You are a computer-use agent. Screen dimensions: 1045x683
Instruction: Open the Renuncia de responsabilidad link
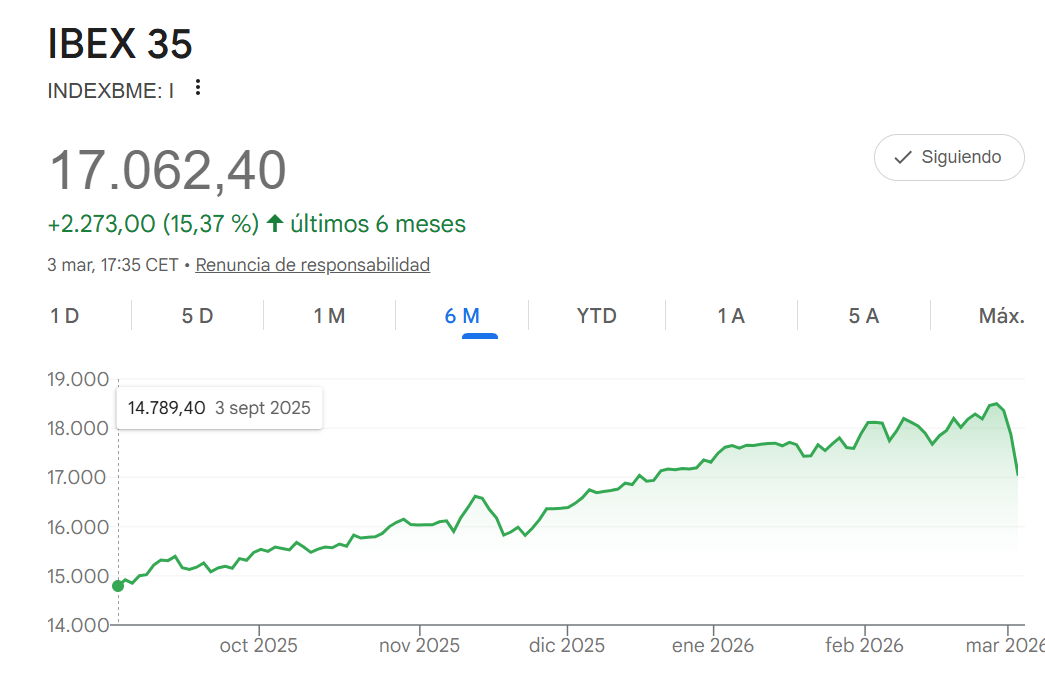tap(313, 265)
